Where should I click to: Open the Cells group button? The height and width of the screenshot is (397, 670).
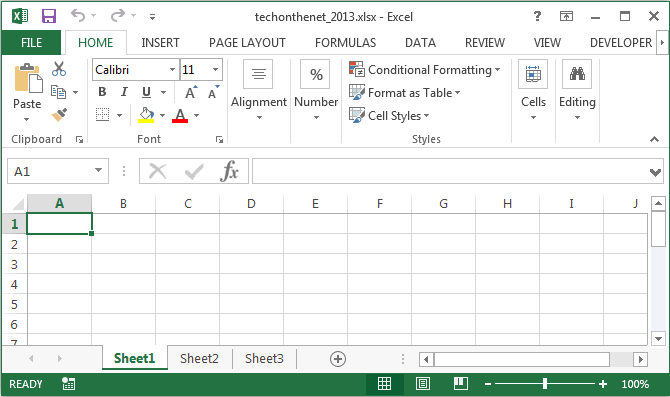533,91
